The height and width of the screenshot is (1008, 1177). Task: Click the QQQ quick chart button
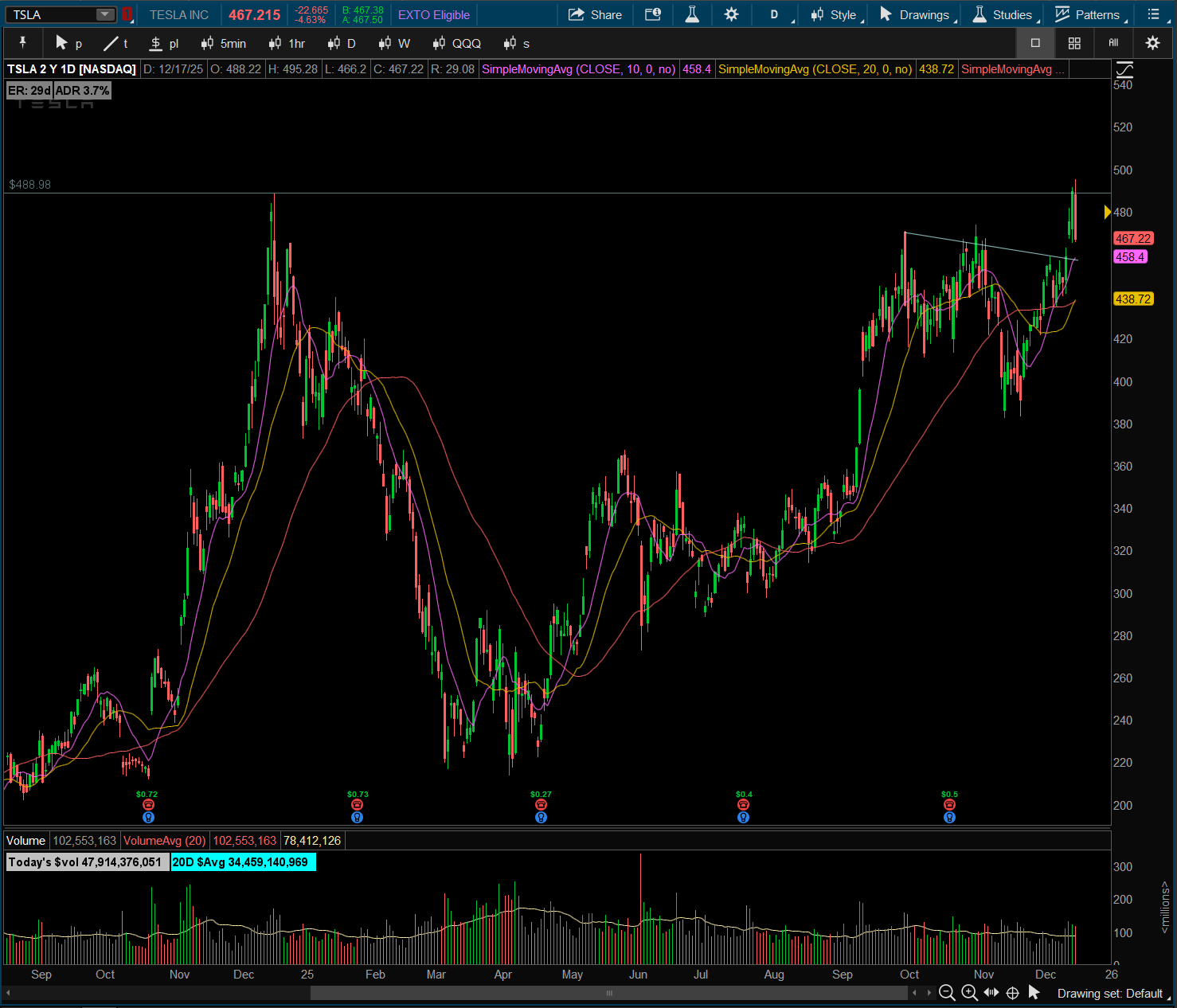point(457,43)
